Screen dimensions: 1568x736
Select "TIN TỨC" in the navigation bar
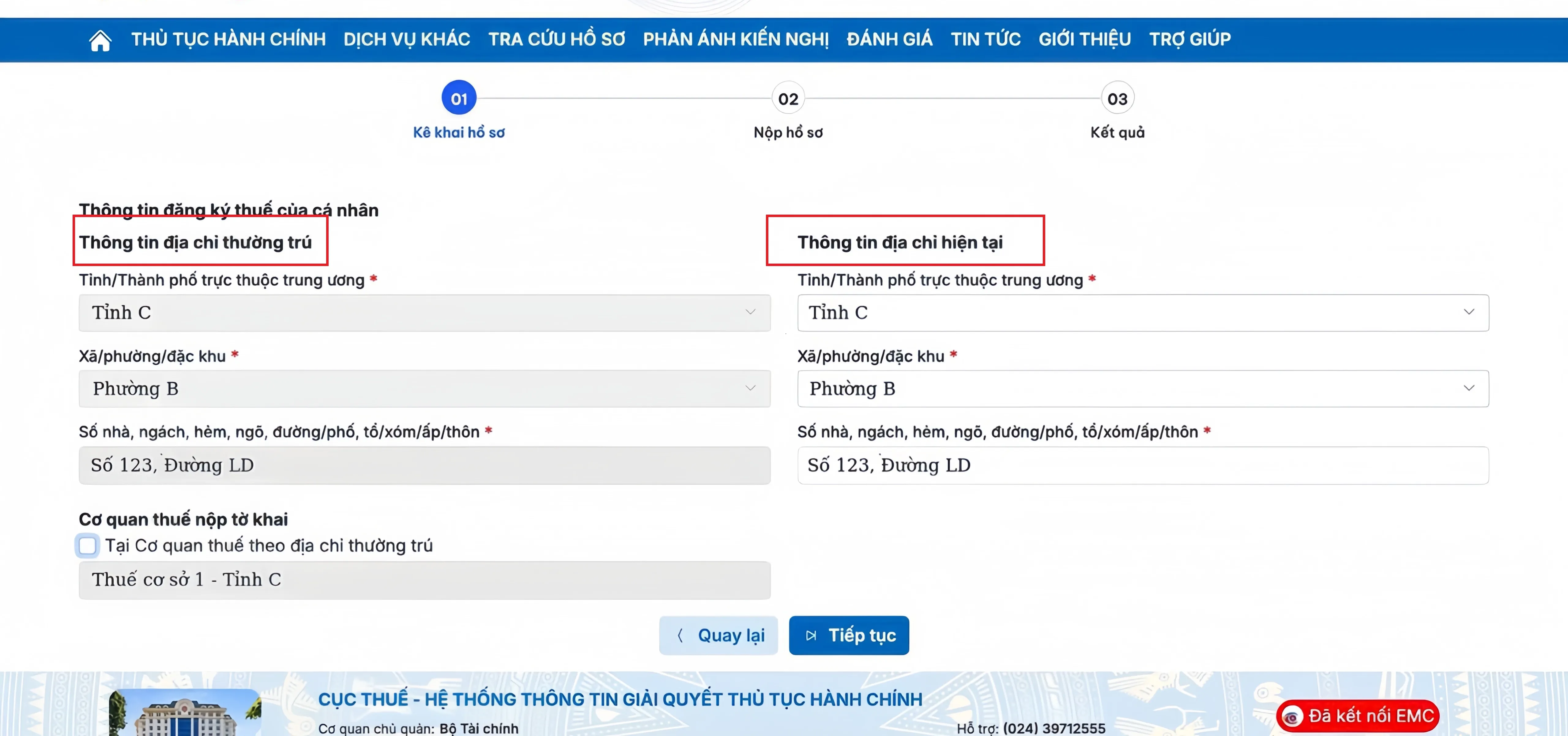986,39
